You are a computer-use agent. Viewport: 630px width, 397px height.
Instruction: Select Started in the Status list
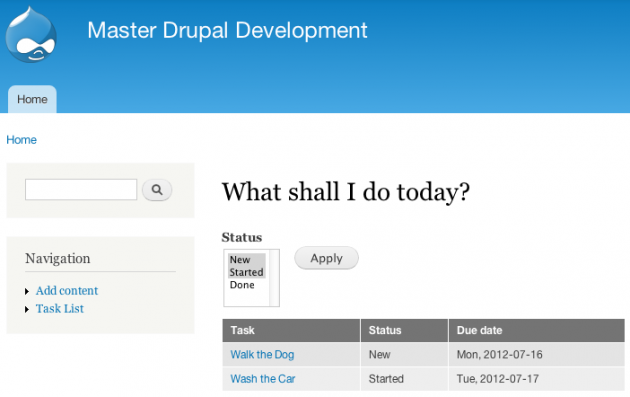click(x=247, y=272)
